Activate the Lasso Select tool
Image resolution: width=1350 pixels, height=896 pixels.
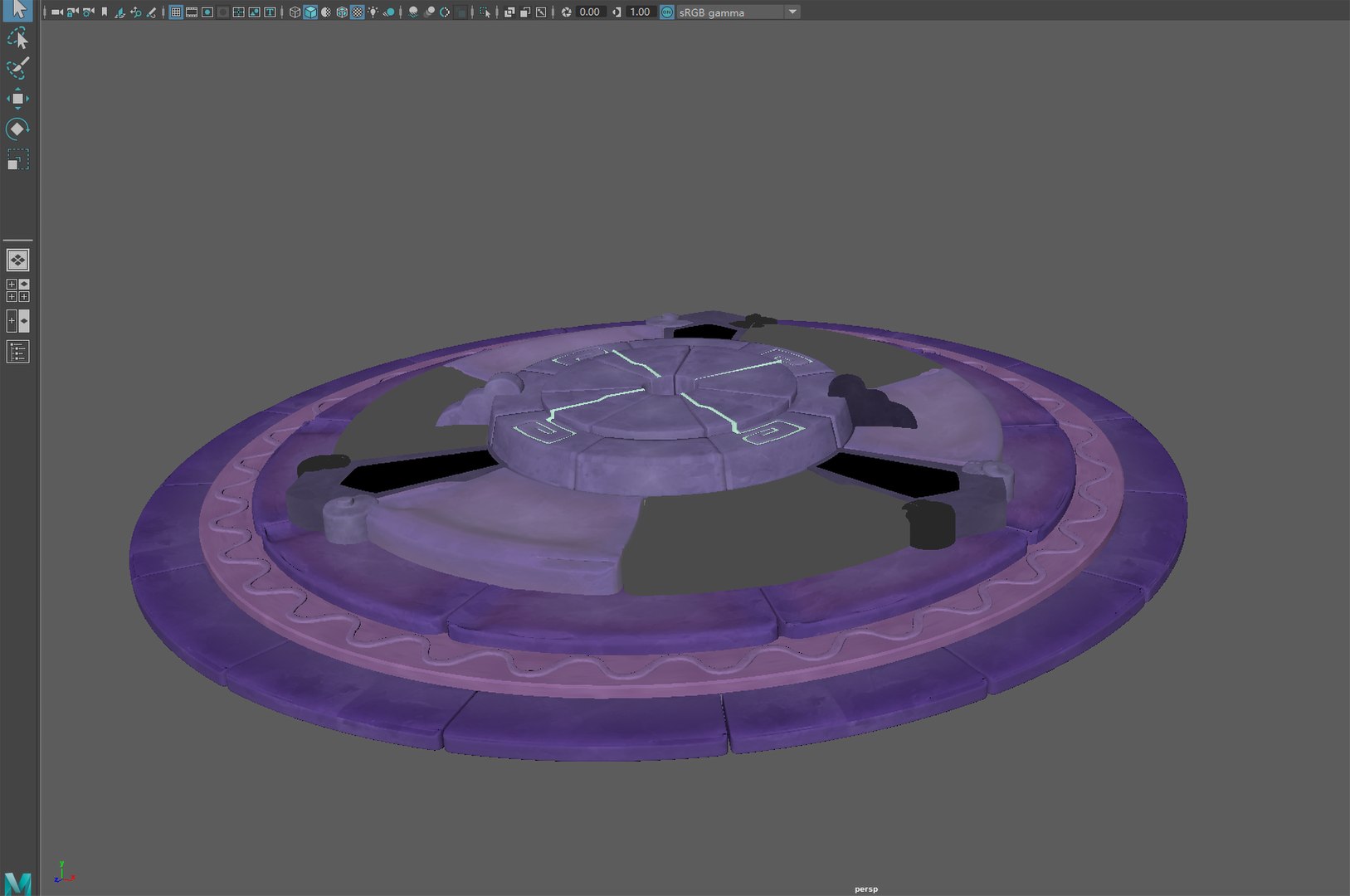pyautogui.click(x=17, y=38)
